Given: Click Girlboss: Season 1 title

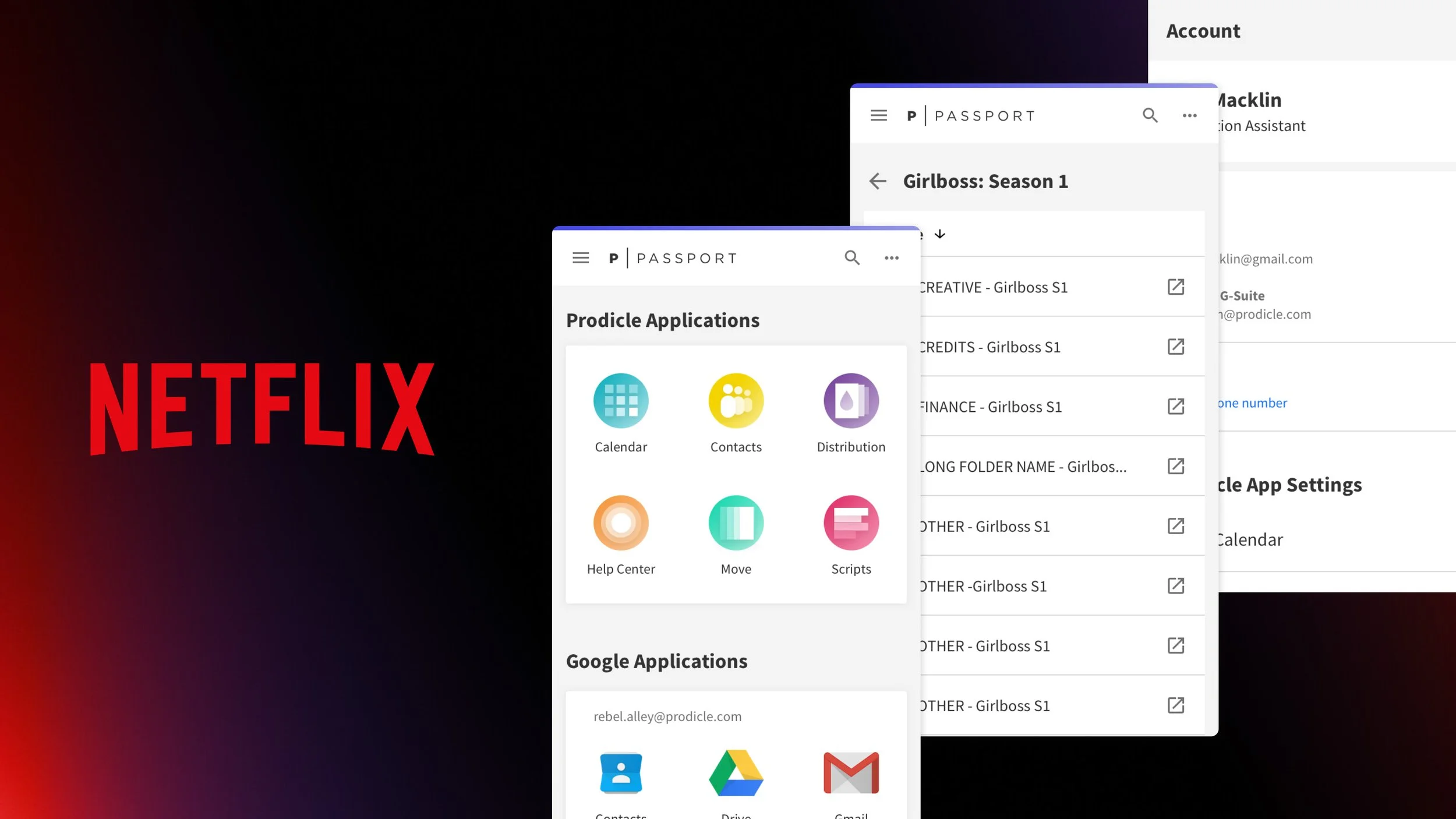Looking at the screenshot, I should [985, 181].
